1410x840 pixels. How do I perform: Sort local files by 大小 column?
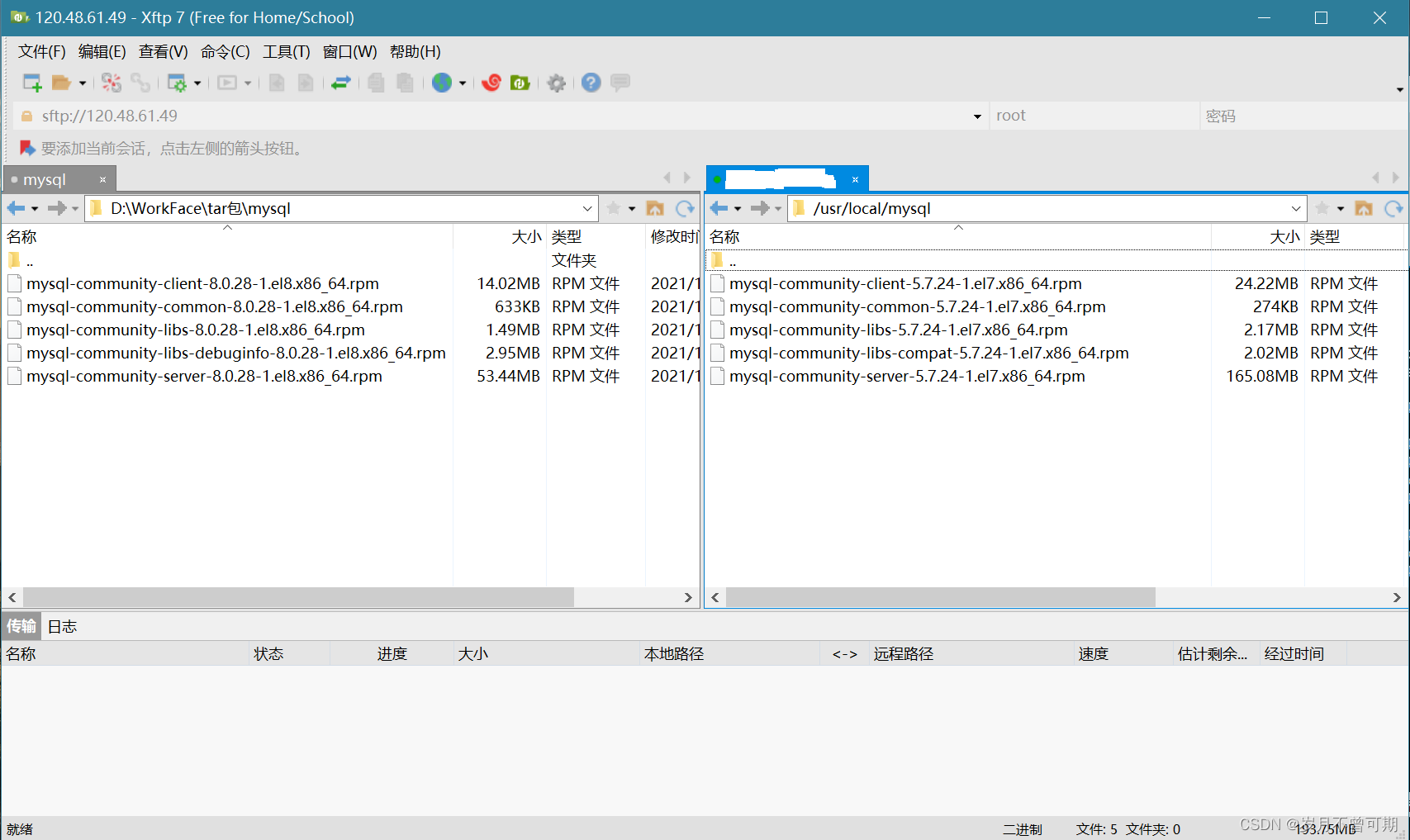500,237
